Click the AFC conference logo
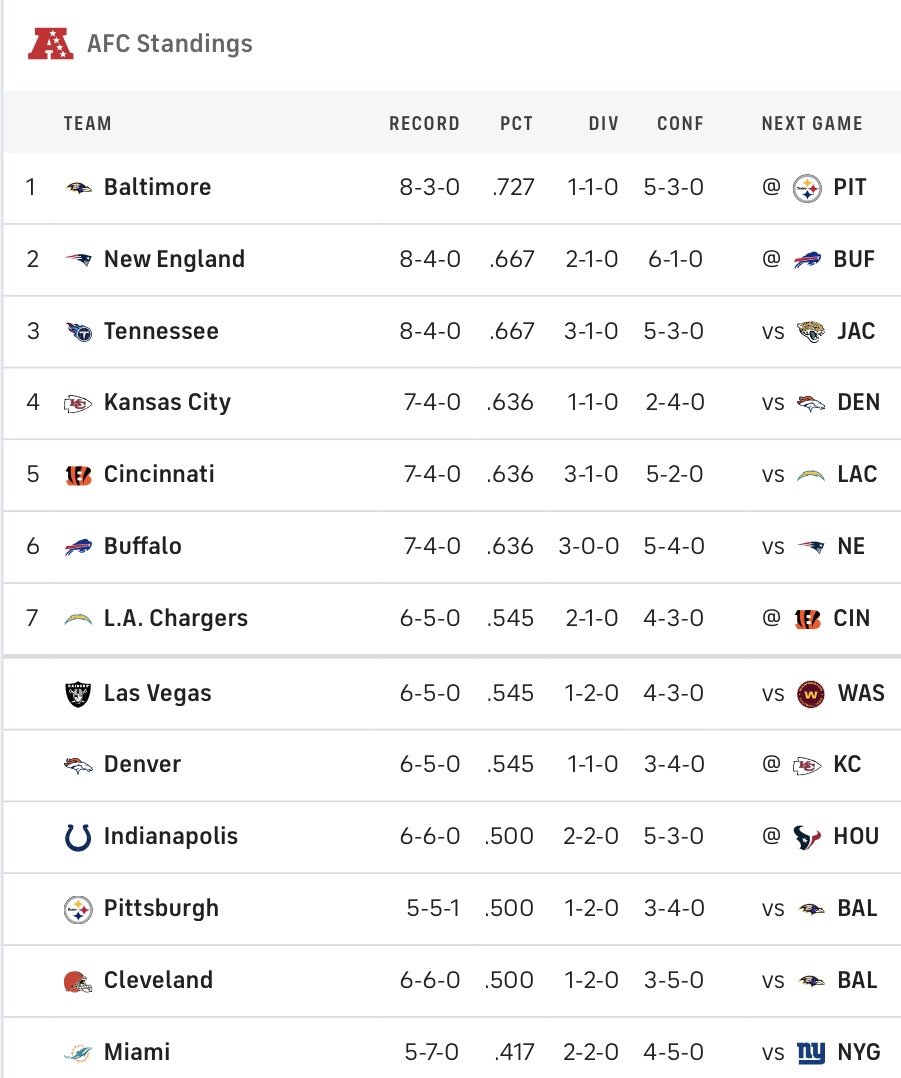The width and height of the screenshot is (901, 1078). pyautogui.click(x=50, y=43)
